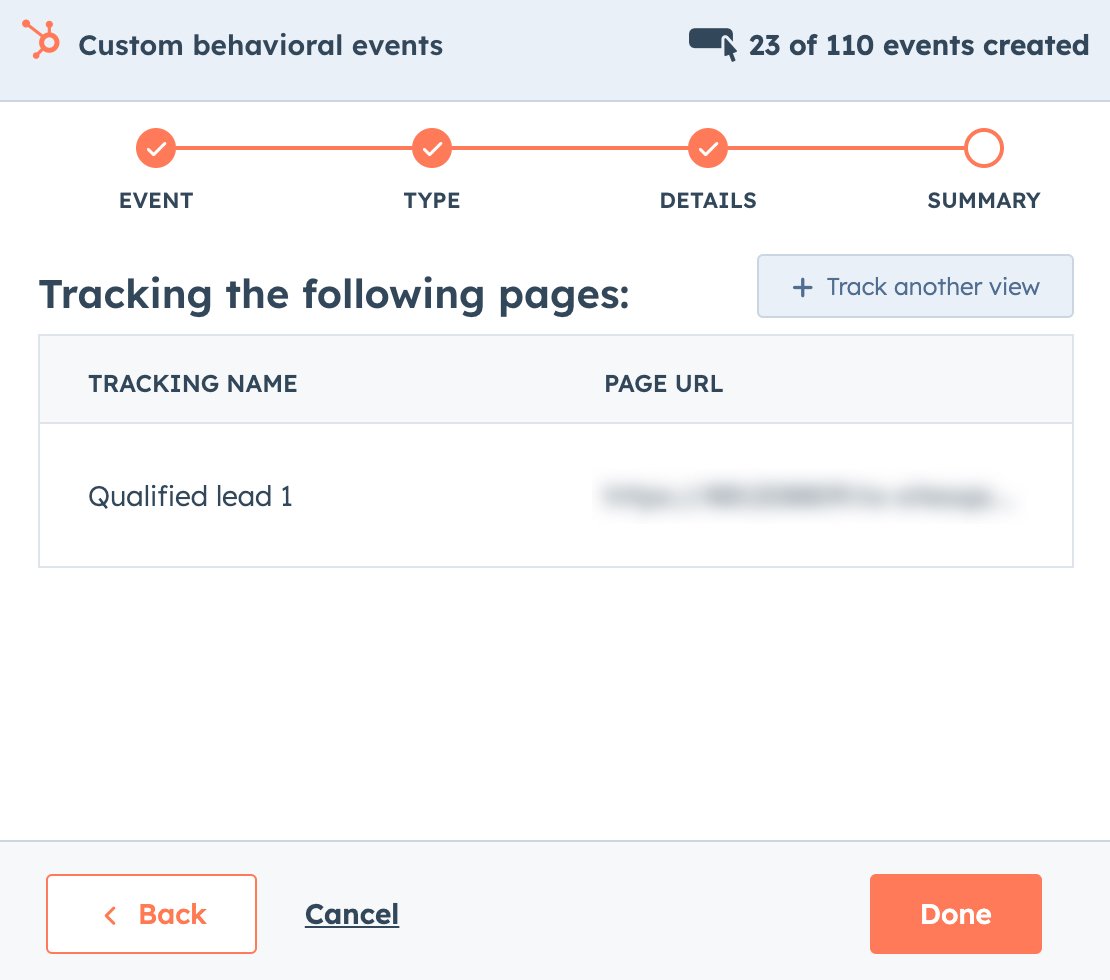Click the blurred page URL in the row
Viewport: 1110px width, 980px height.
(810, 496)
